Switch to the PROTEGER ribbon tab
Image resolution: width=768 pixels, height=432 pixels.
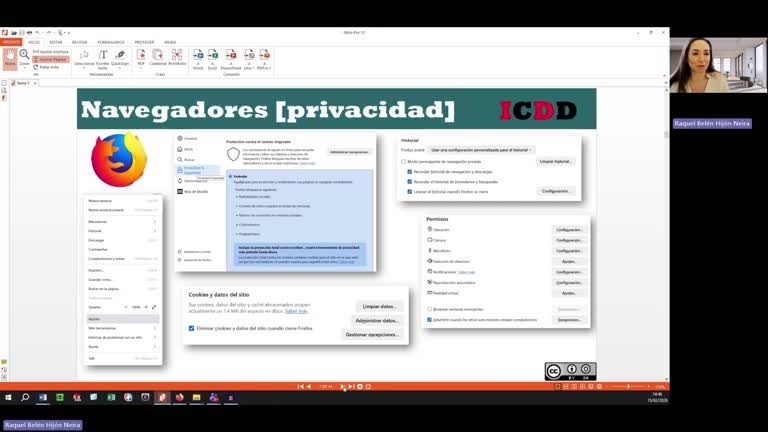click(x=144, y=43)
